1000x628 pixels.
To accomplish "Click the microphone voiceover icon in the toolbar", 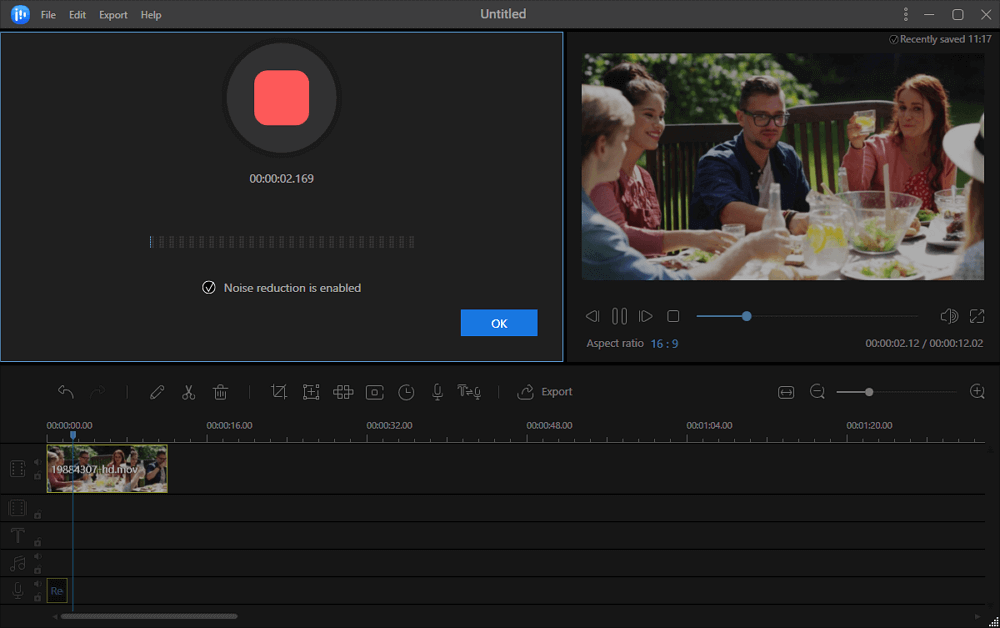I will coord(437,392).
